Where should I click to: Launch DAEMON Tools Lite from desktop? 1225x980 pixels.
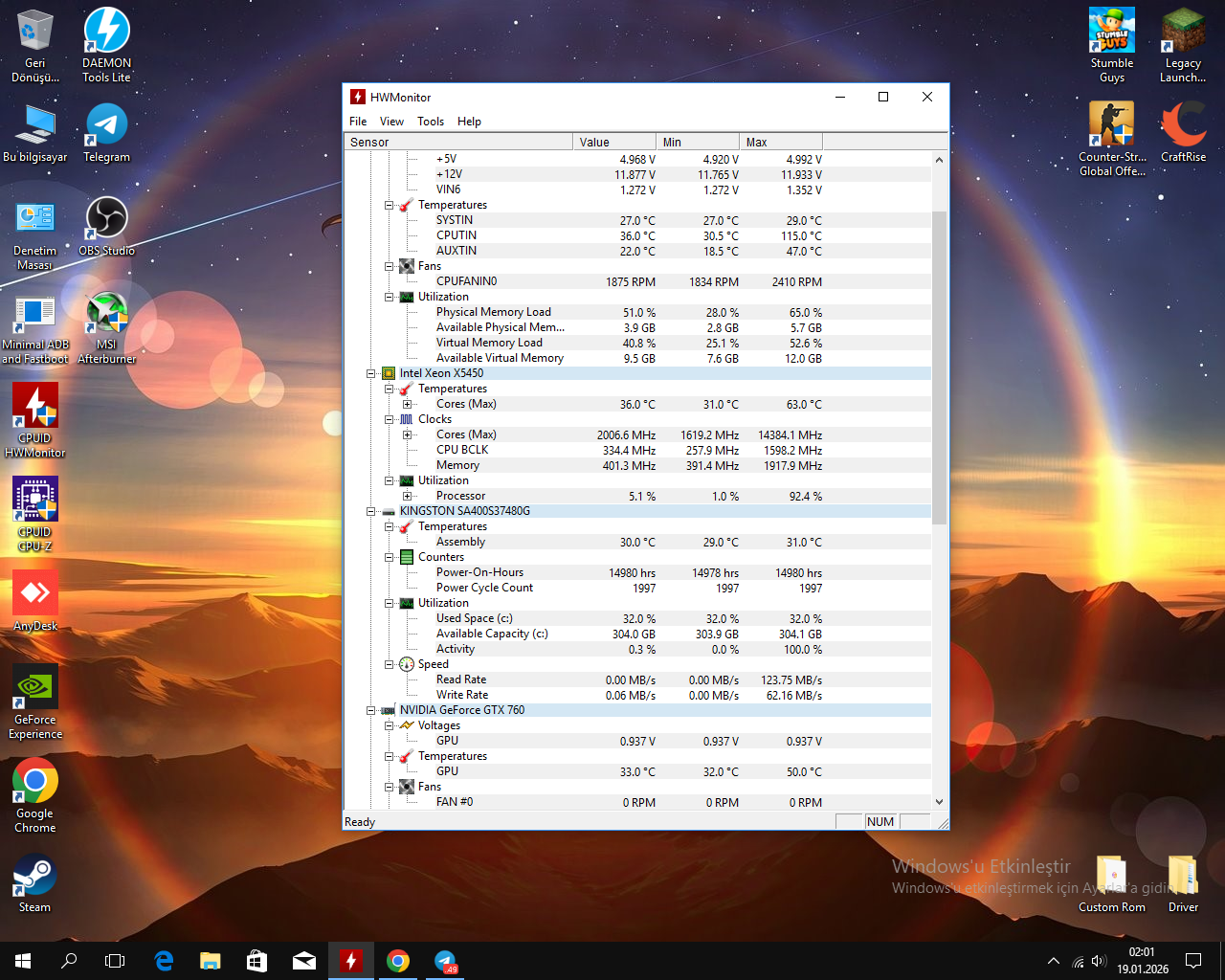click(106, 46)
